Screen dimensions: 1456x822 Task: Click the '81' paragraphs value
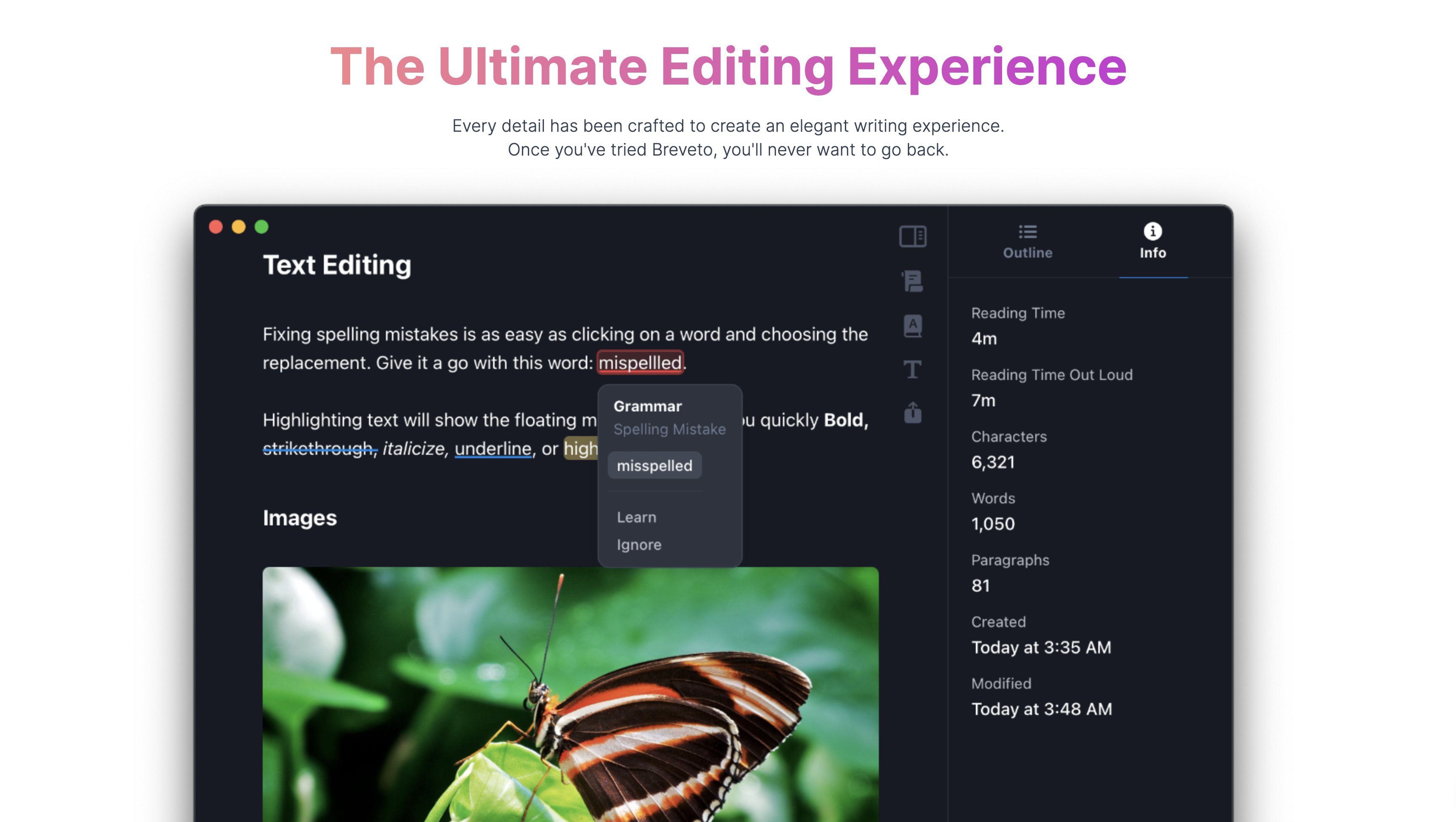(980, 585)
